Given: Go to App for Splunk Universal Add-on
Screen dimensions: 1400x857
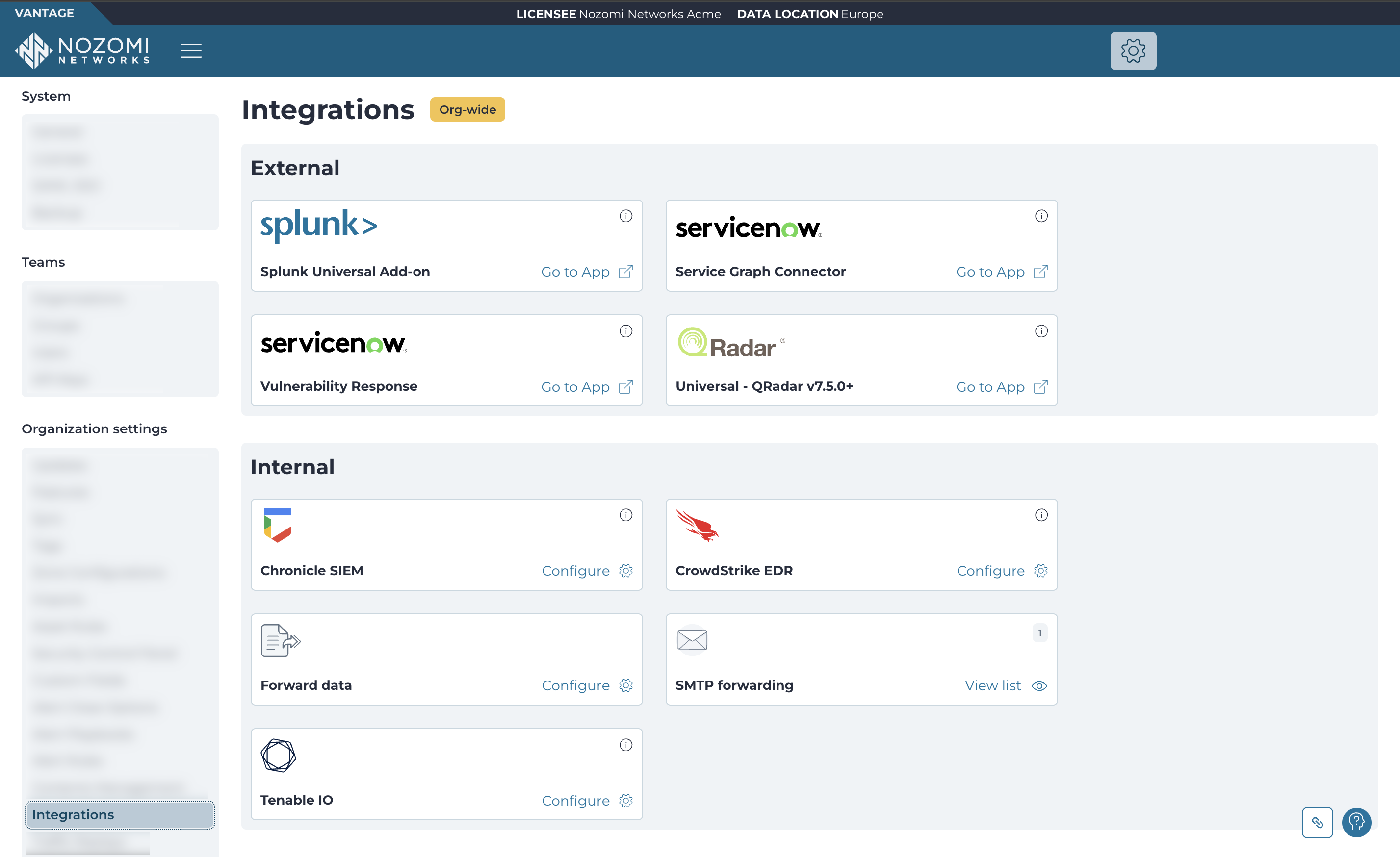Looking at the screenshot, I should pos(586,272).
